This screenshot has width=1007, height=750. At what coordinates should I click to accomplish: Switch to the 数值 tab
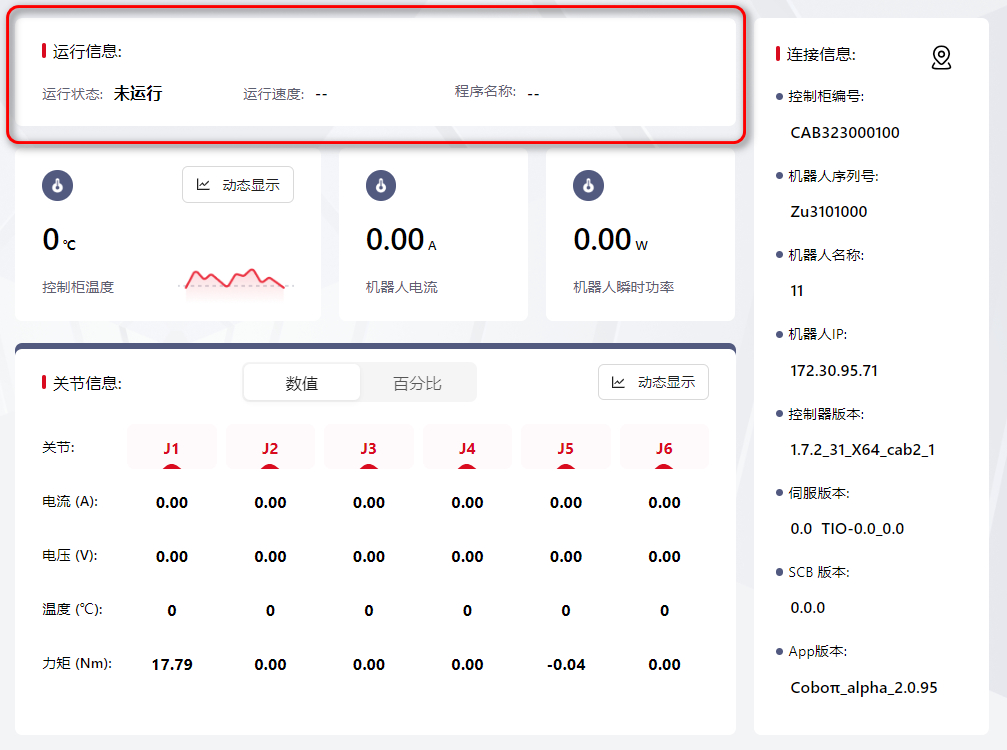tap(302, 383)
